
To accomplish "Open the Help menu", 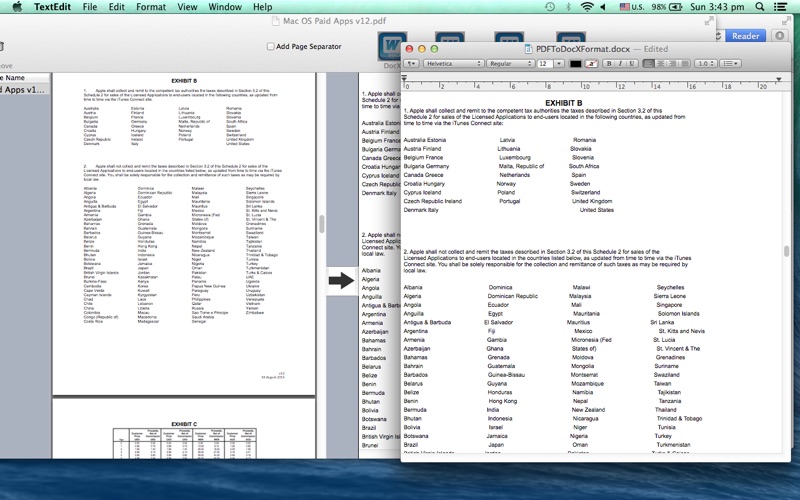I will click(x=262, y=7).
